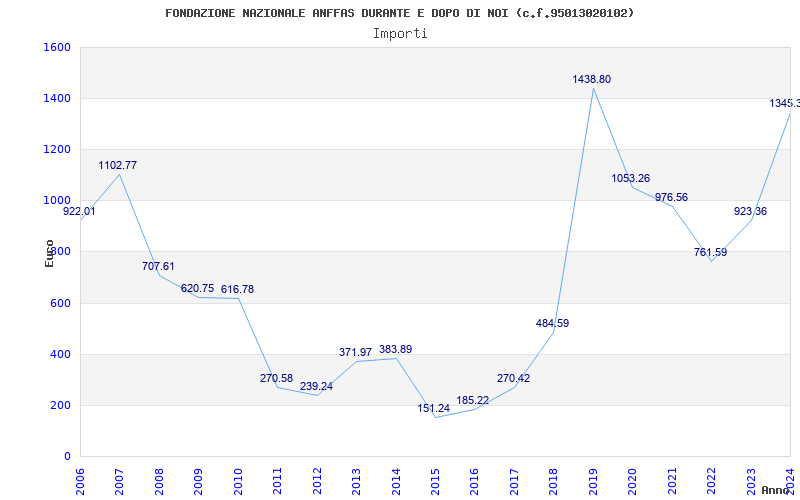
Task: Click data label 270.42
Action: [x=513, y=379]
